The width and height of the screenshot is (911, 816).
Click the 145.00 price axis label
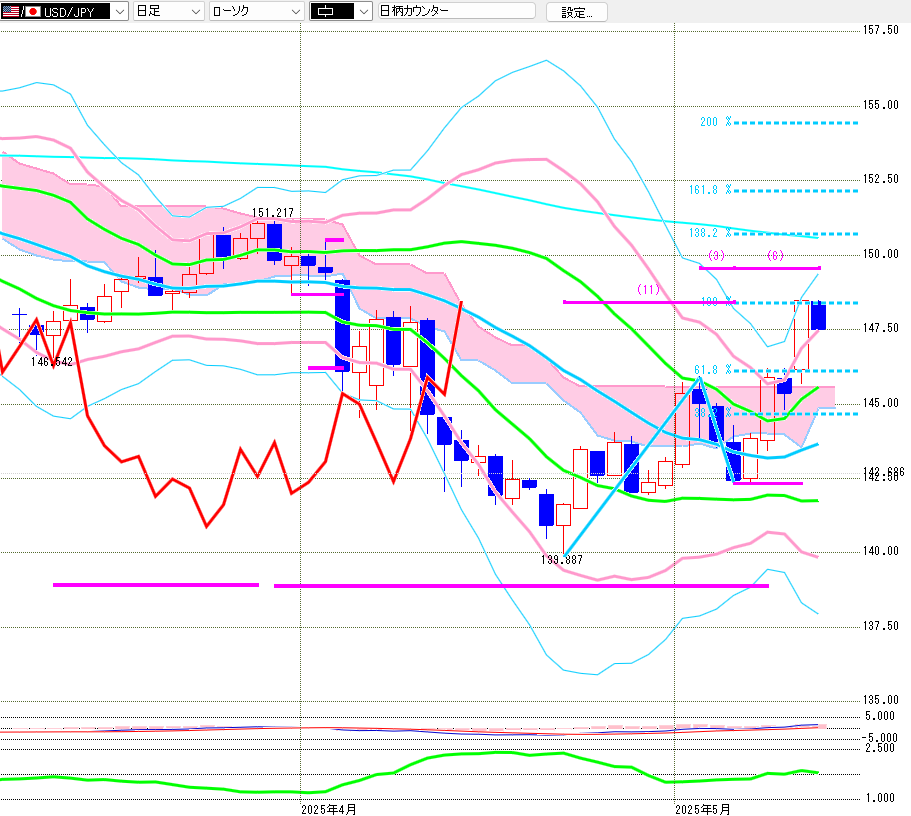coord(881,403)
